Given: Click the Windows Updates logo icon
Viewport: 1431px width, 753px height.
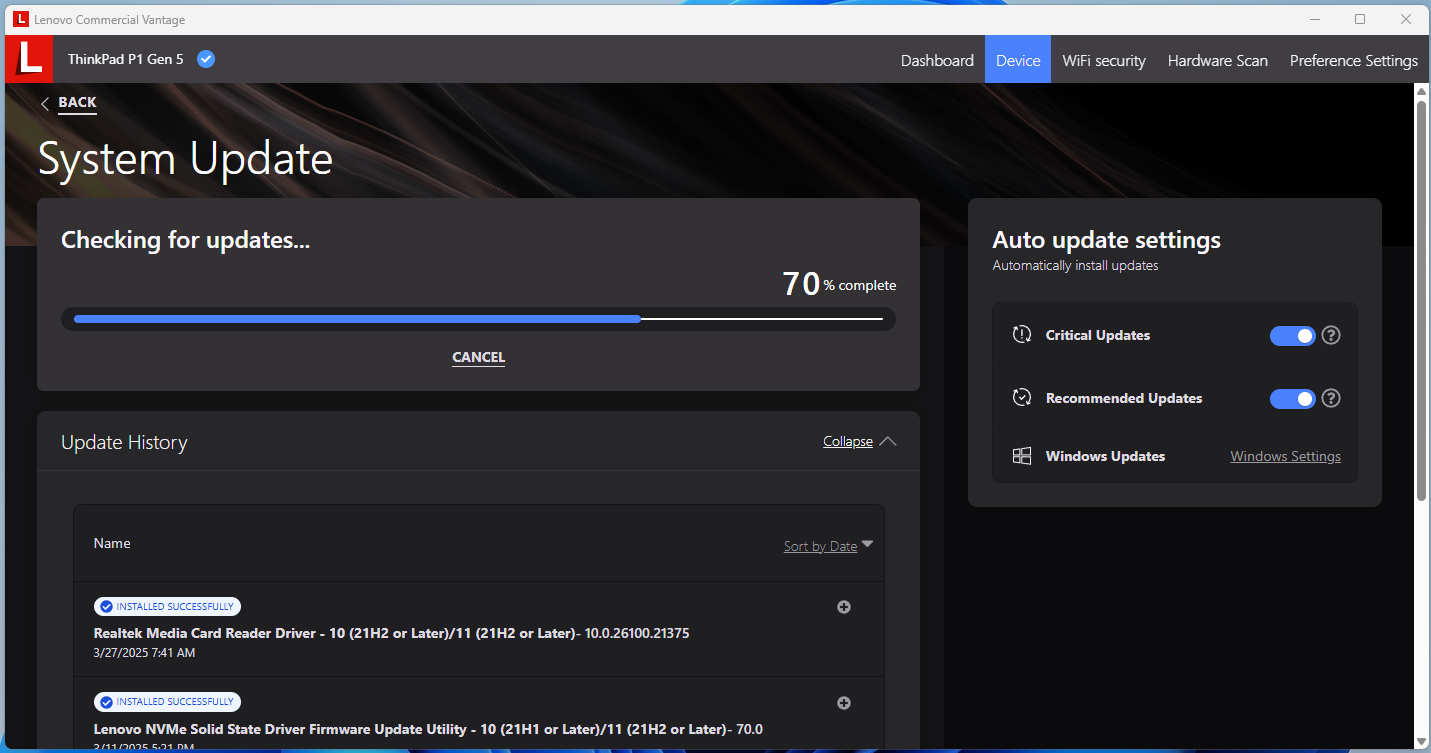Looking at the screenshot, I should pyautogui.click(x=1021, y=456).
